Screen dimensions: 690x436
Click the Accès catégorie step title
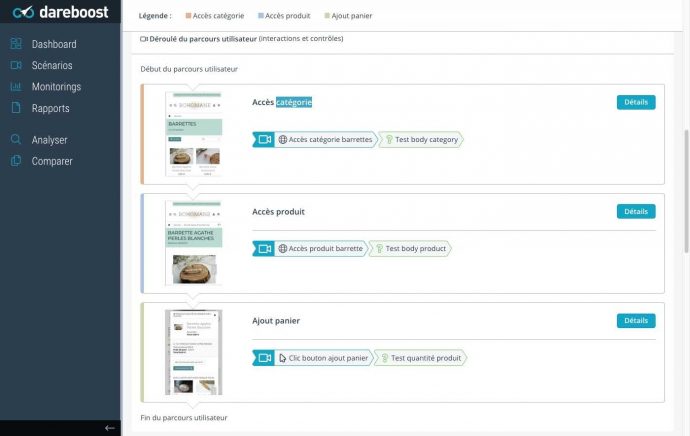click(282, 102)
